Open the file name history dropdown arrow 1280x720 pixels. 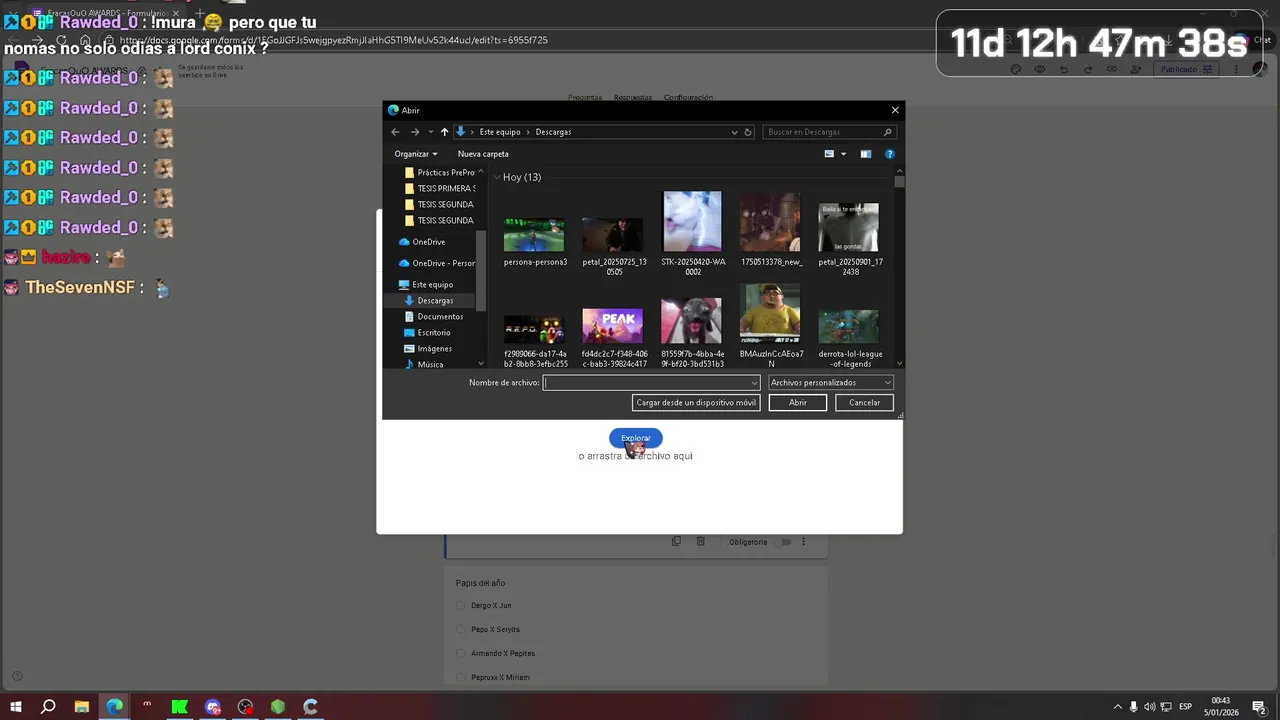tap(754, 383)
